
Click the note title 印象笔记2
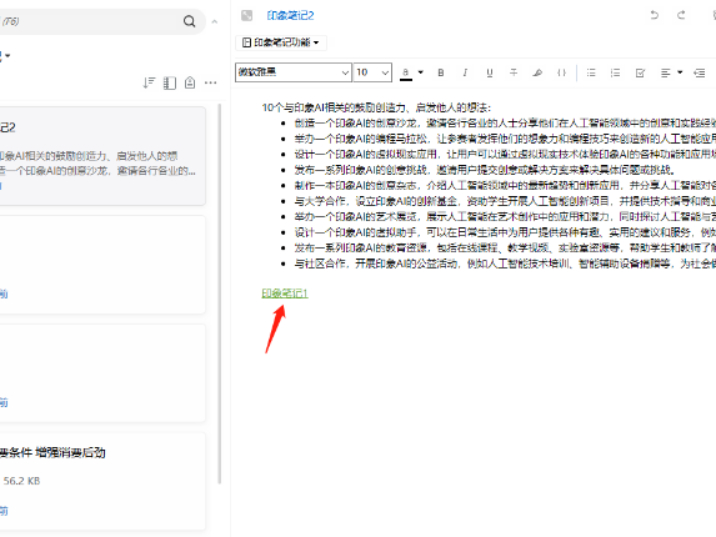point(290,16)
